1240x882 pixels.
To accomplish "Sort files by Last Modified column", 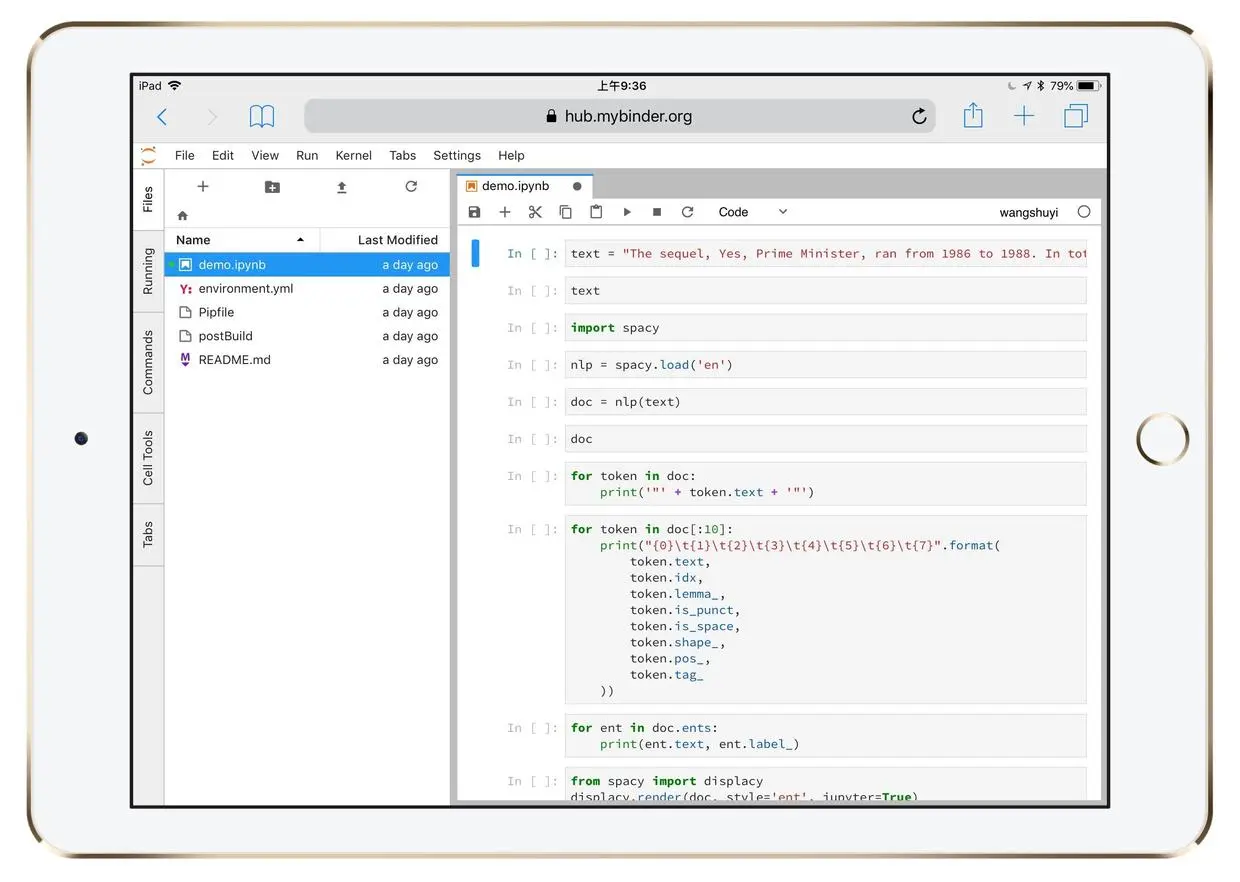I will (x=386, y=240).
